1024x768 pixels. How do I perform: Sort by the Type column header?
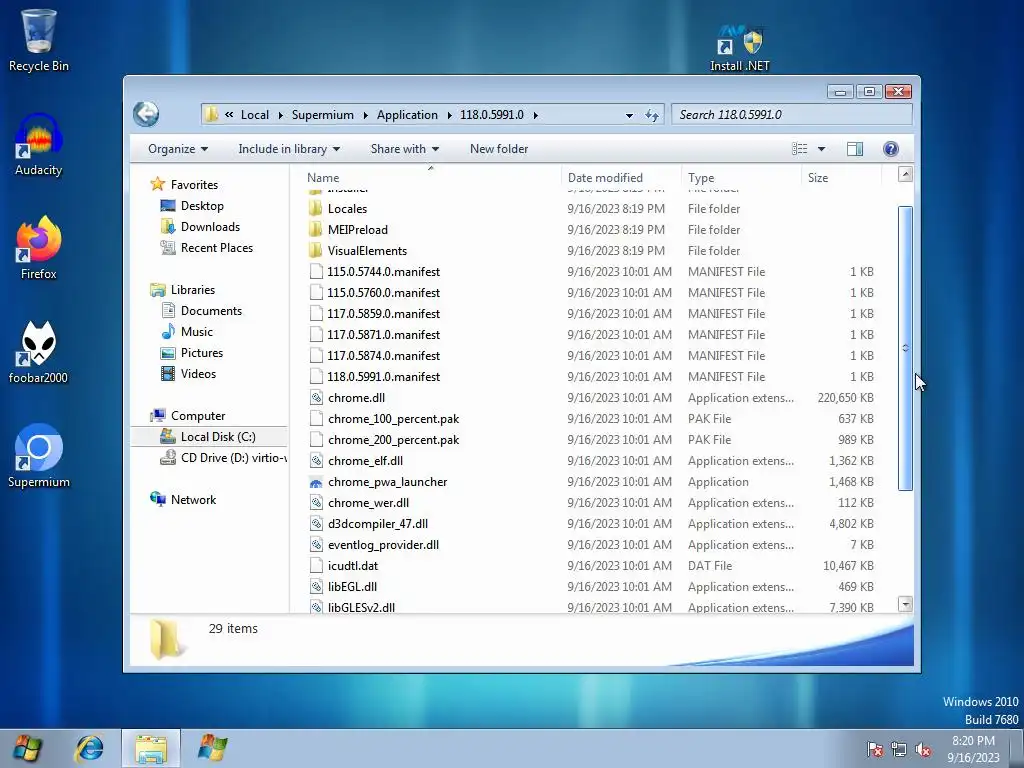(x=741, y=178)
